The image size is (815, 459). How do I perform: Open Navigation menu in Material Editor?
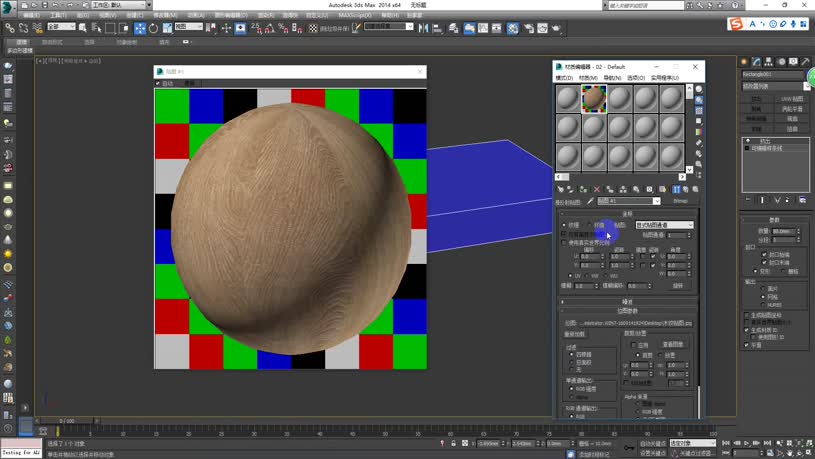tap(612, 78)
